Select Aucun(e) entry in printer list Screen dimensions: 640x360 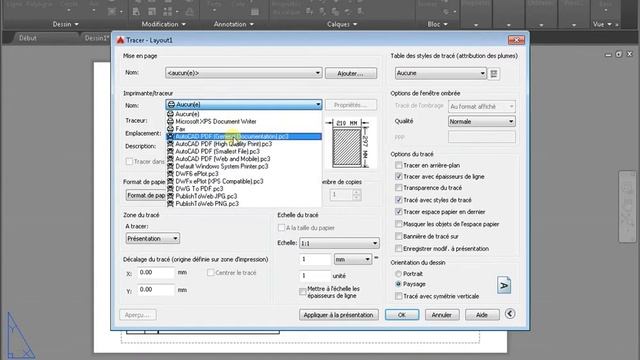click(x=244, y=114)
